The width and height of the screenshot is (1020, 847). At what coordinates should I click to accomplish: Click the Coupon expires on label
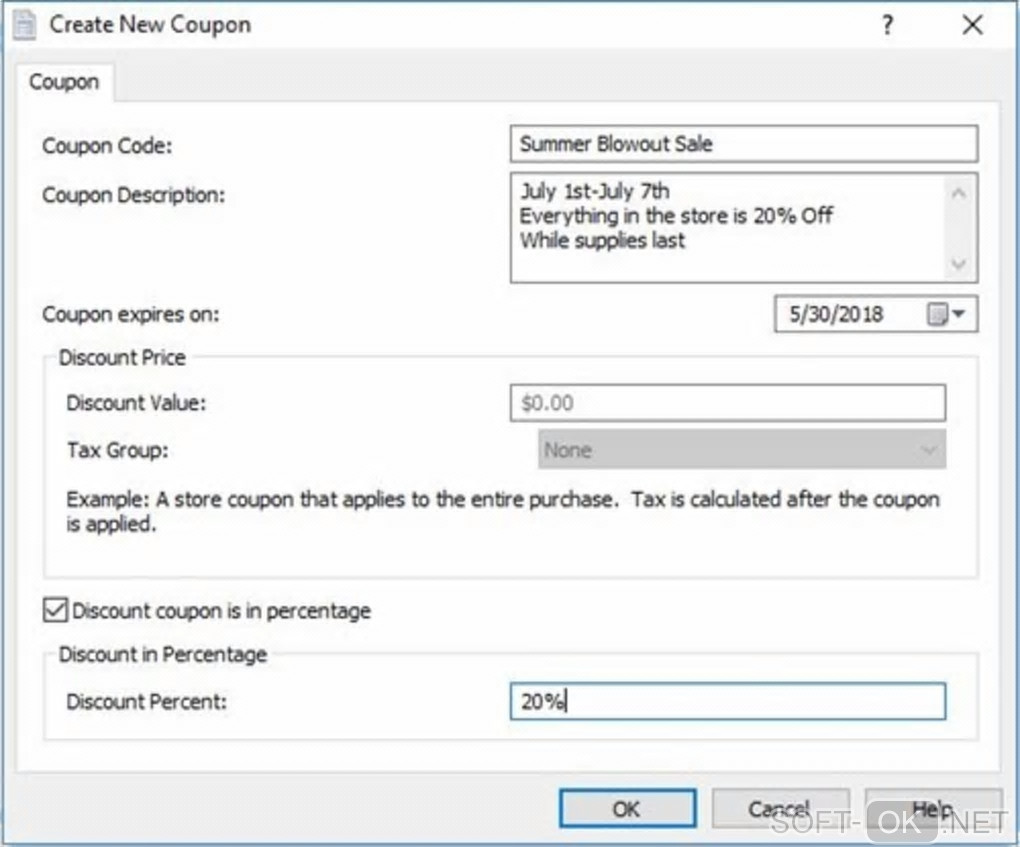130,315
